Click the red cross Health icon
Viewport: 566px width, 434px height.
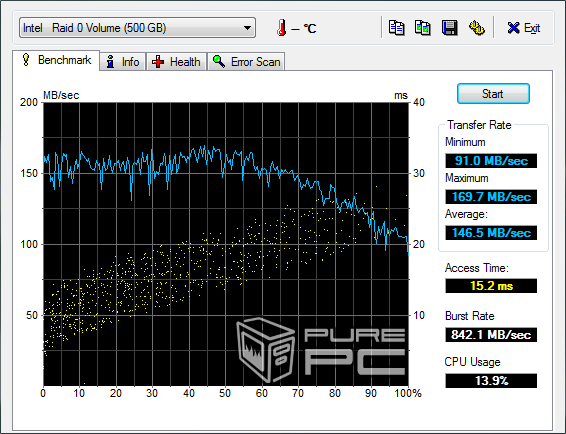(x=158, y=62)
